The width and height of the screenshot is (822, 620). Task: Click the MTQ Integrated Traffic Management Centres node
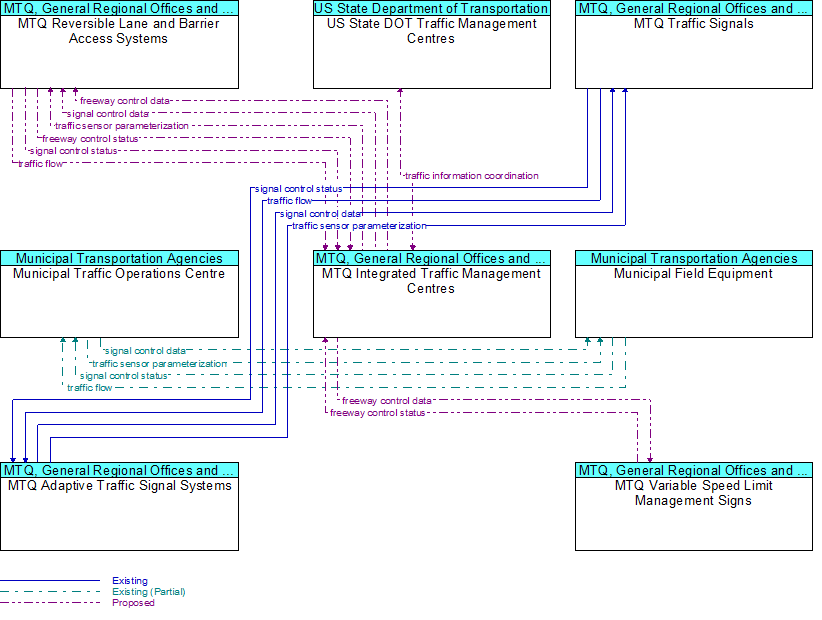tap(432, 294)
